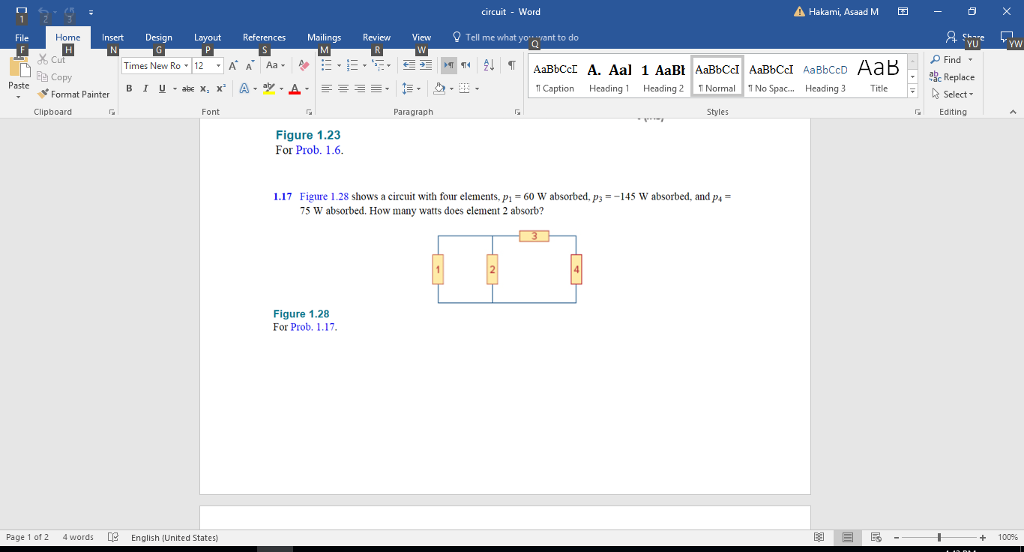This screenshot has width=1024, height=552.
Task: Clear all formatting with eraser icon
Action: tap(305, 66)
